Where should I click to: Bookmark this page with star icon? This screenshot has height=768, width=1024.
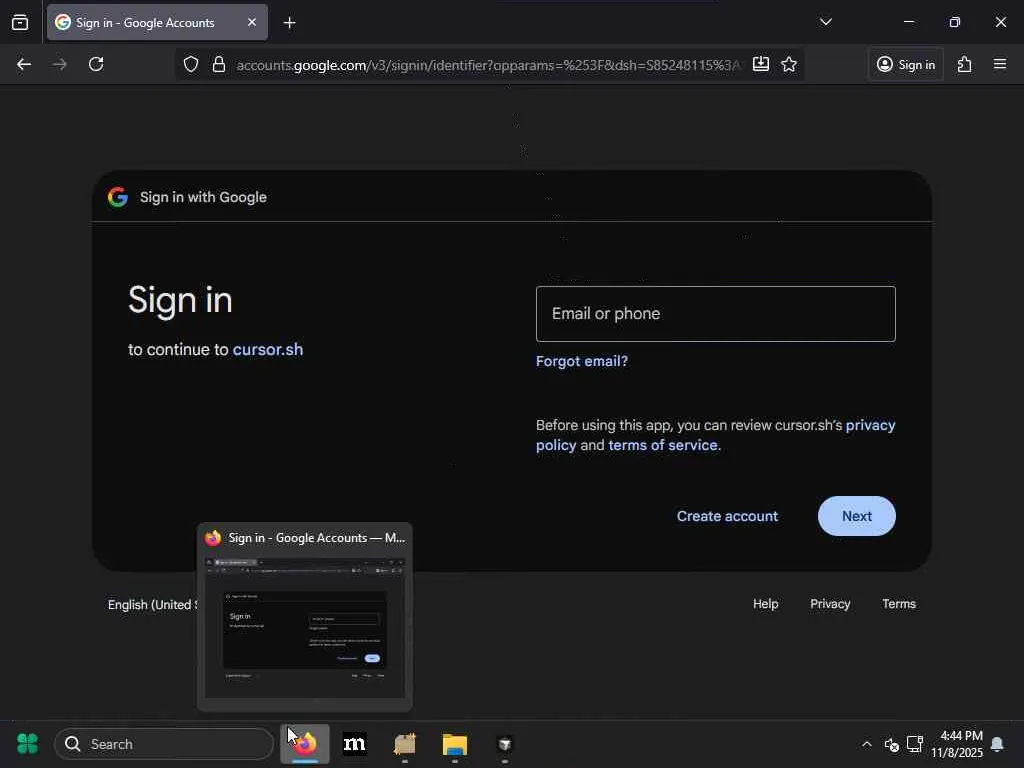pyautogui.click(x=789, y=64)
